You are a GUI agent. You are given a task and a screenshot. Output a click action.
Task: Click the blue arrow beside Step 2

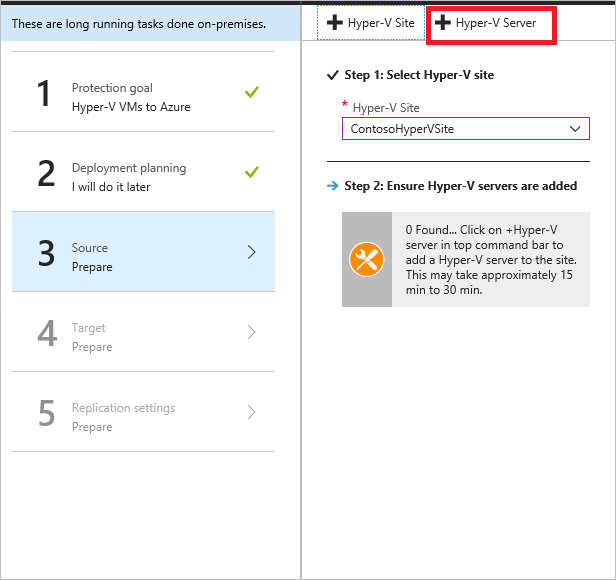[x=333, y=186]
